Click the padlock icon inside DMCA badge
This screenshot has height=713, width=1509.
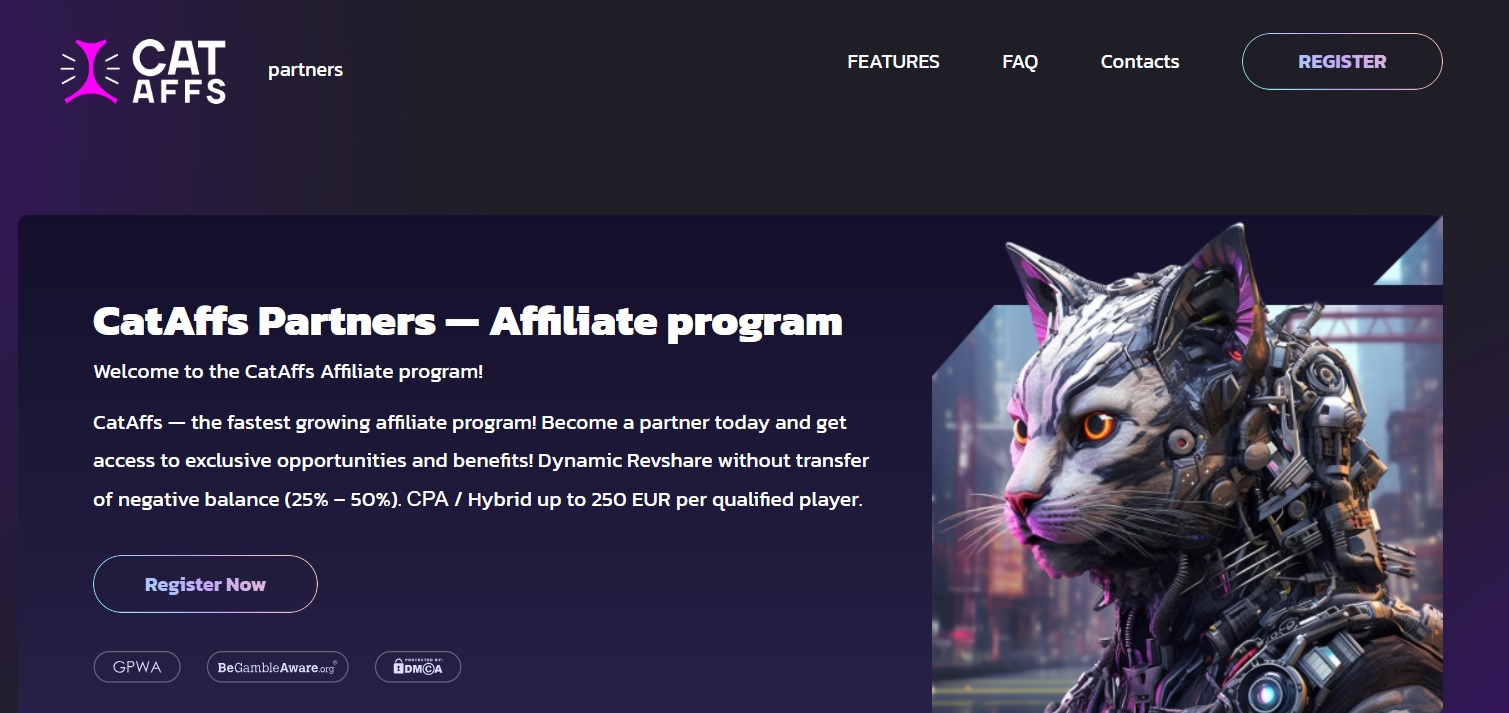tap(398, 667)
